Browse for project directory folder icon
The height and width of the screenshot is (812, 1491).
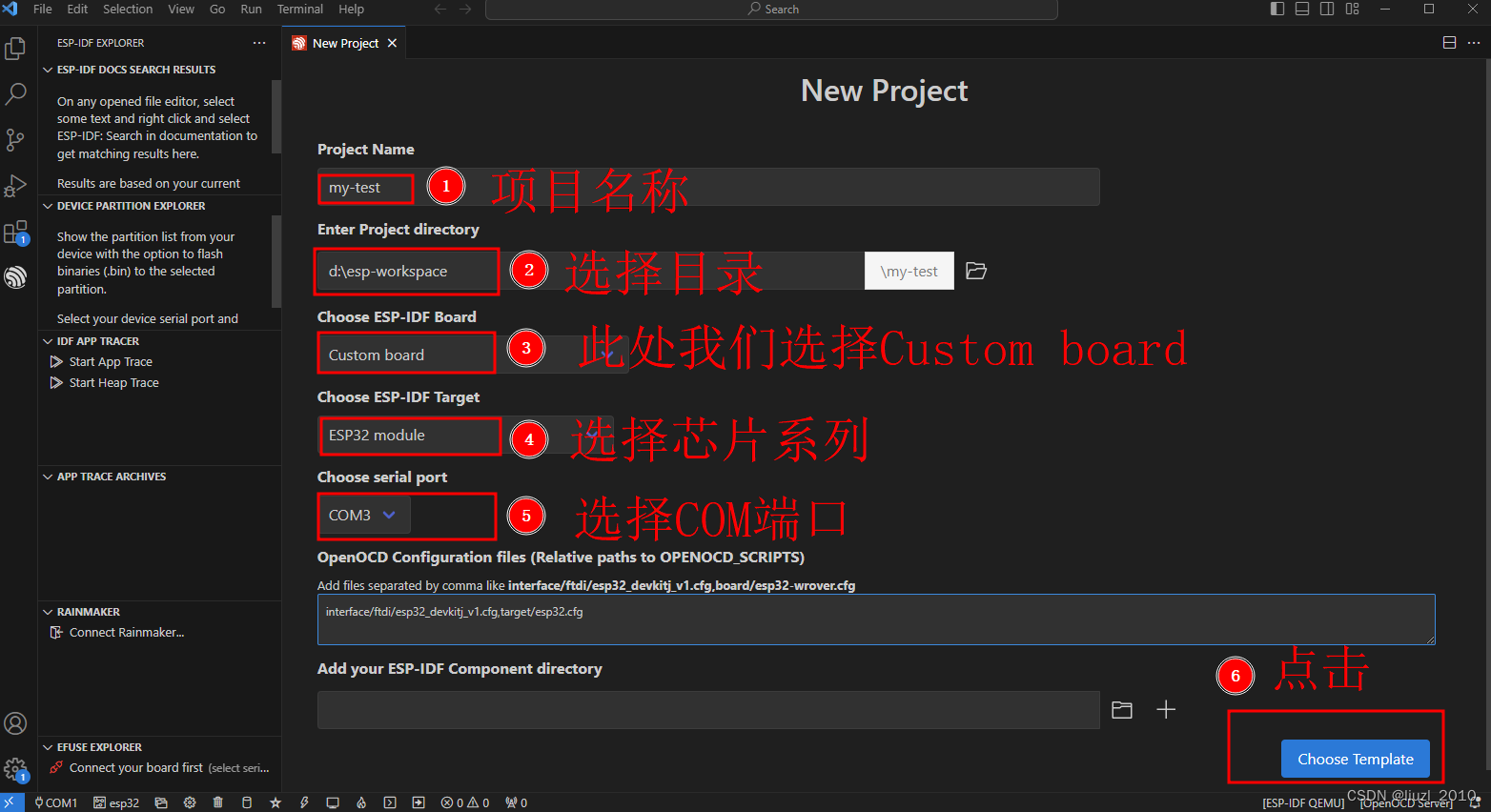point(976,271)
